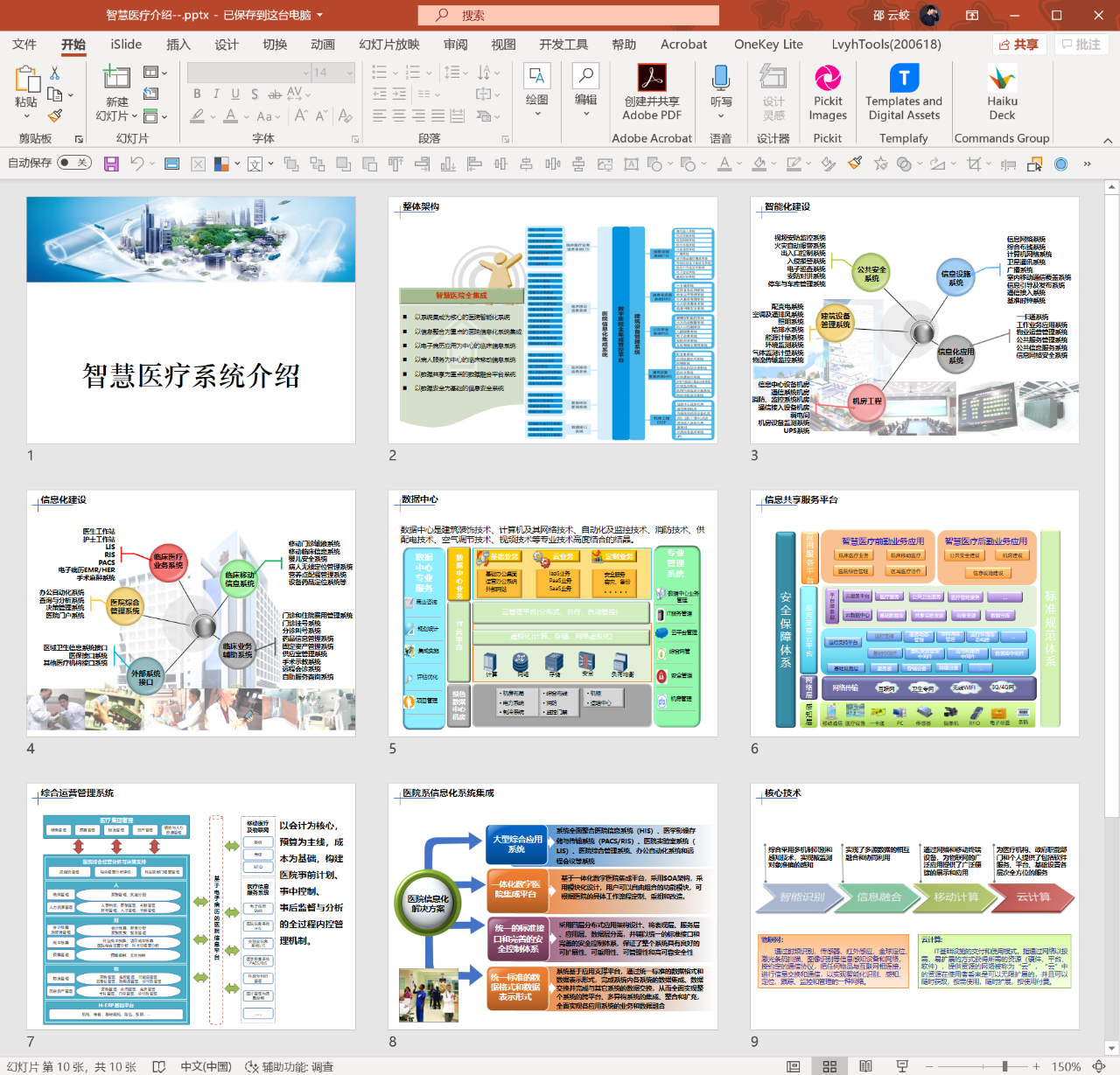Image resolution: width=1120 pixels, height=1075 pixels.
Task: Open the 幻灯片放映 (Slide Show) tab
Action: coord(389,44)
